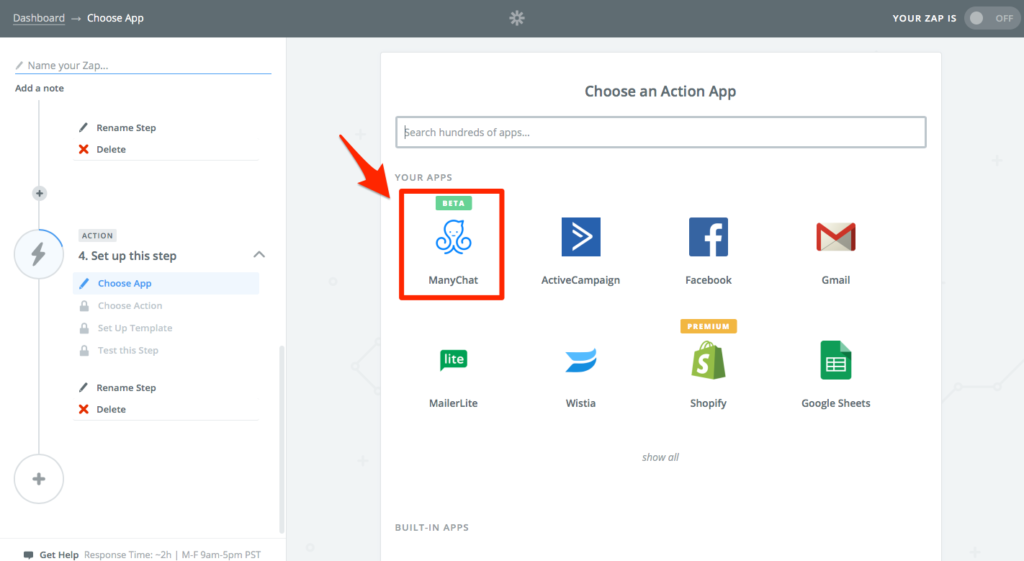Toggle the Zap ON/OFF switch
The image size is (1024, 561).
[x=991, y=18]
